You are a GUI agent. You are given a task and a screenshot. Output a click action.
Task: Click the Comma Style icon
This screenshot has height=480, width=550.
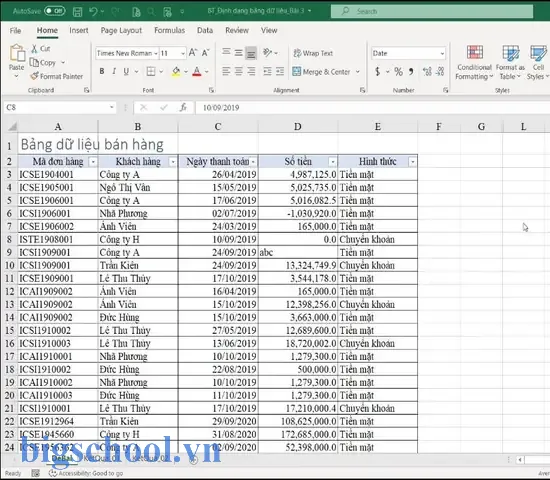(411, 72)
